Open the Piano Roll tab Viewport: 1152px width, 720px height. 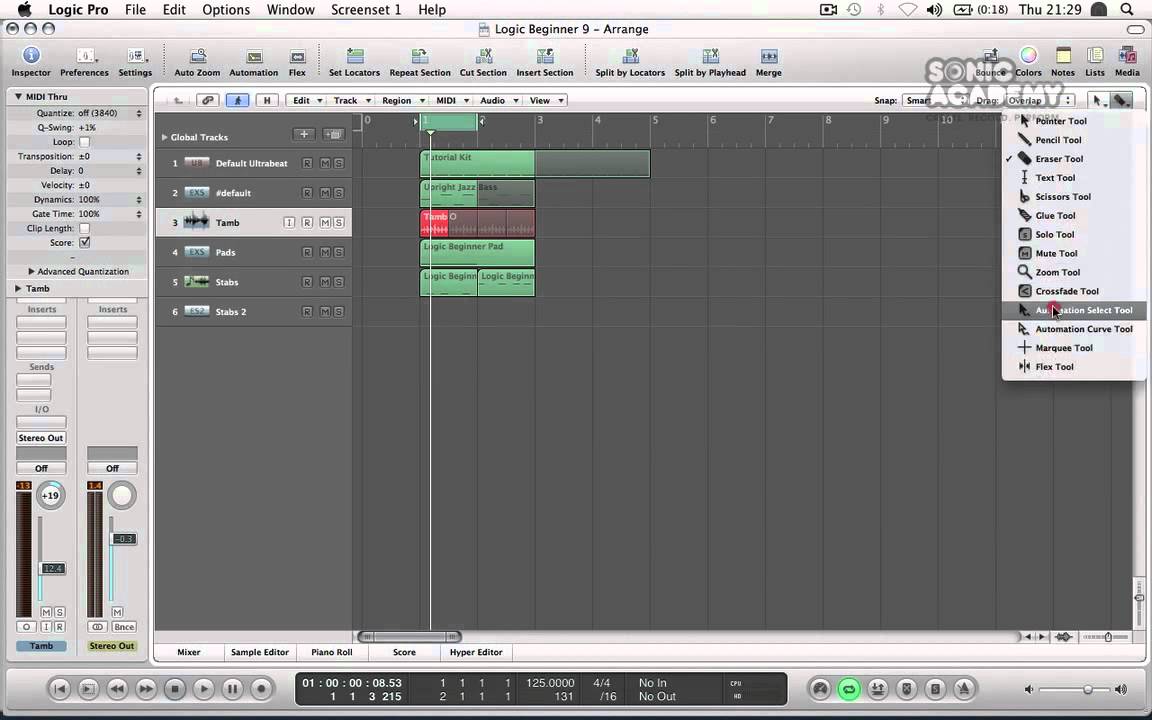(331, 652)
